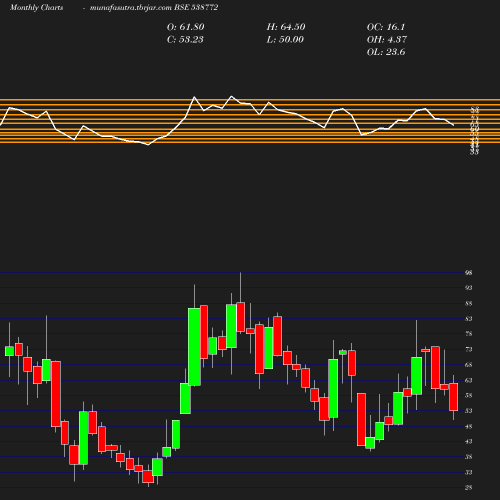Click the 93 price axis label
Image resolution: width=500 pixels, height=500 pixels.
[x=469, y=288]
